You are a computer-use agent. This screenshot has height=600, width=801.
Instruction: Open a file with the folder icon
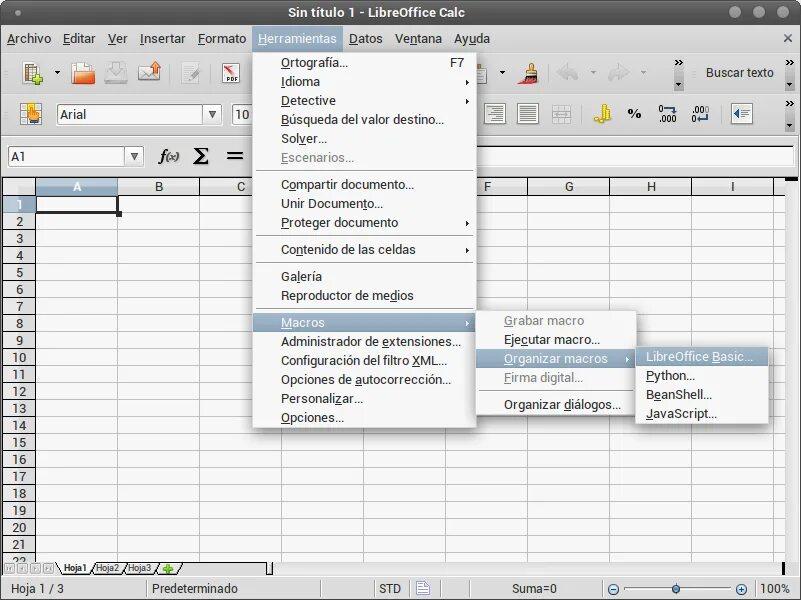(x=83, y=73)
